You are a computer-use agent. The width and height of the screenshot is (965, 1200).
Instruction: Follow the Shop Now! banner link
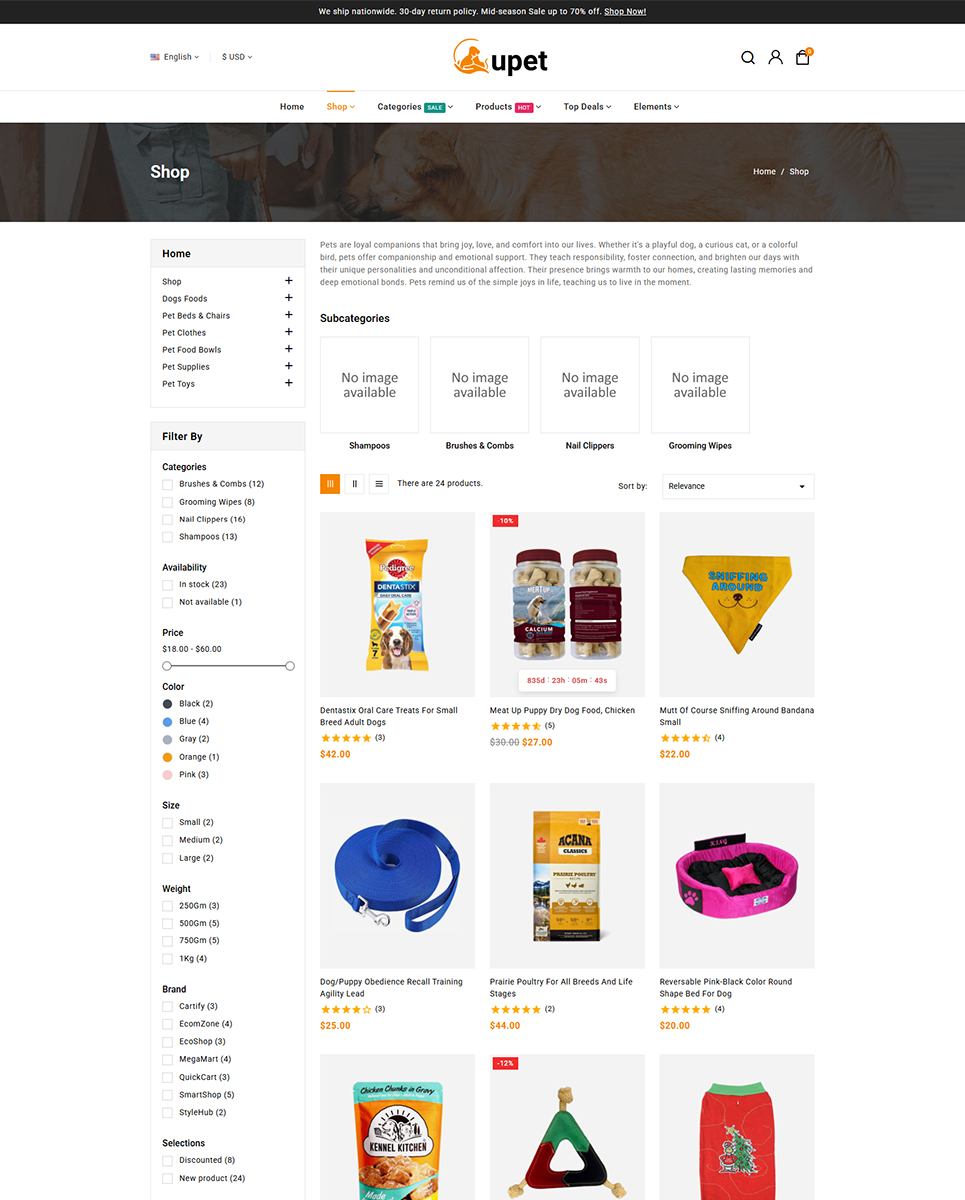click(x=625, y=12)
